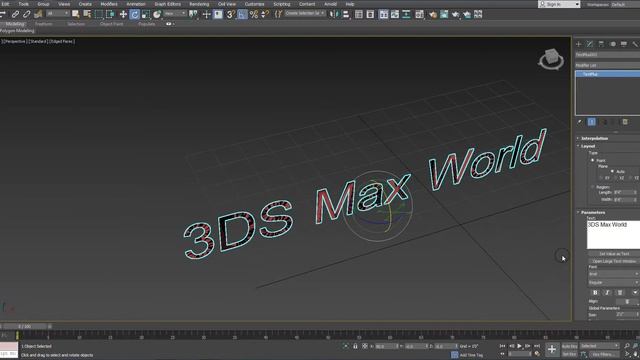
Task: Open the Workspaces Default dropdown
Action: coord(624,4)
